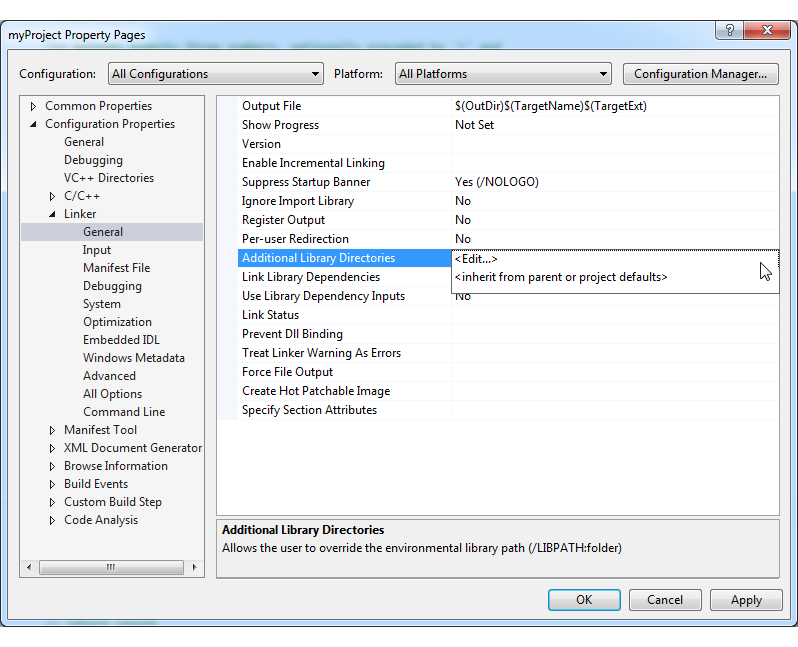This screenshot has height=647, width=798.
Task: Select VC++ Directories in the tree
Action: pos(108,178)
